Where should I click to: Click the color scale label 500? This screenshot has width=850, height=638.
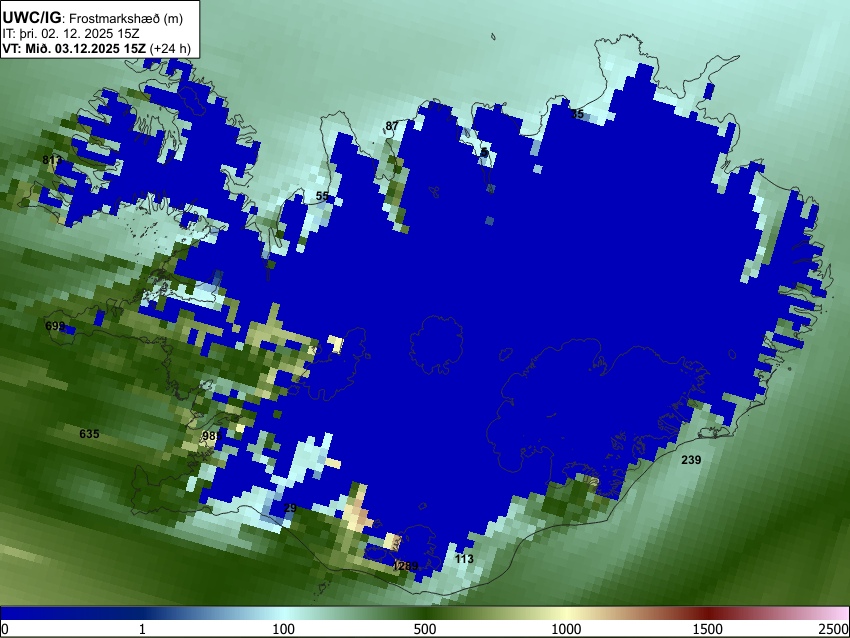point(425,629)
